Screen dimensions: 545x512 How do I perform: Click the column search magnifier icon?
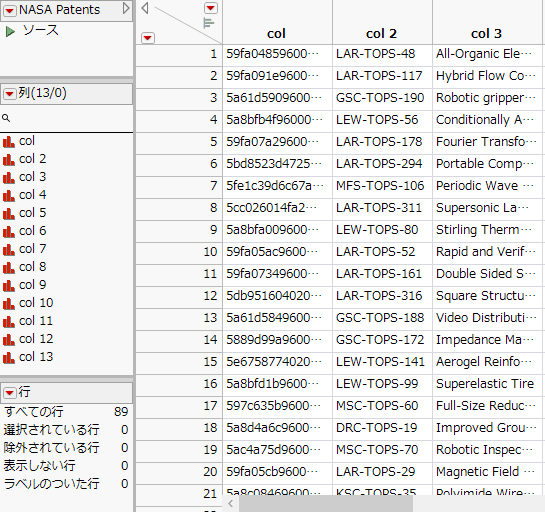click(6, 118)
